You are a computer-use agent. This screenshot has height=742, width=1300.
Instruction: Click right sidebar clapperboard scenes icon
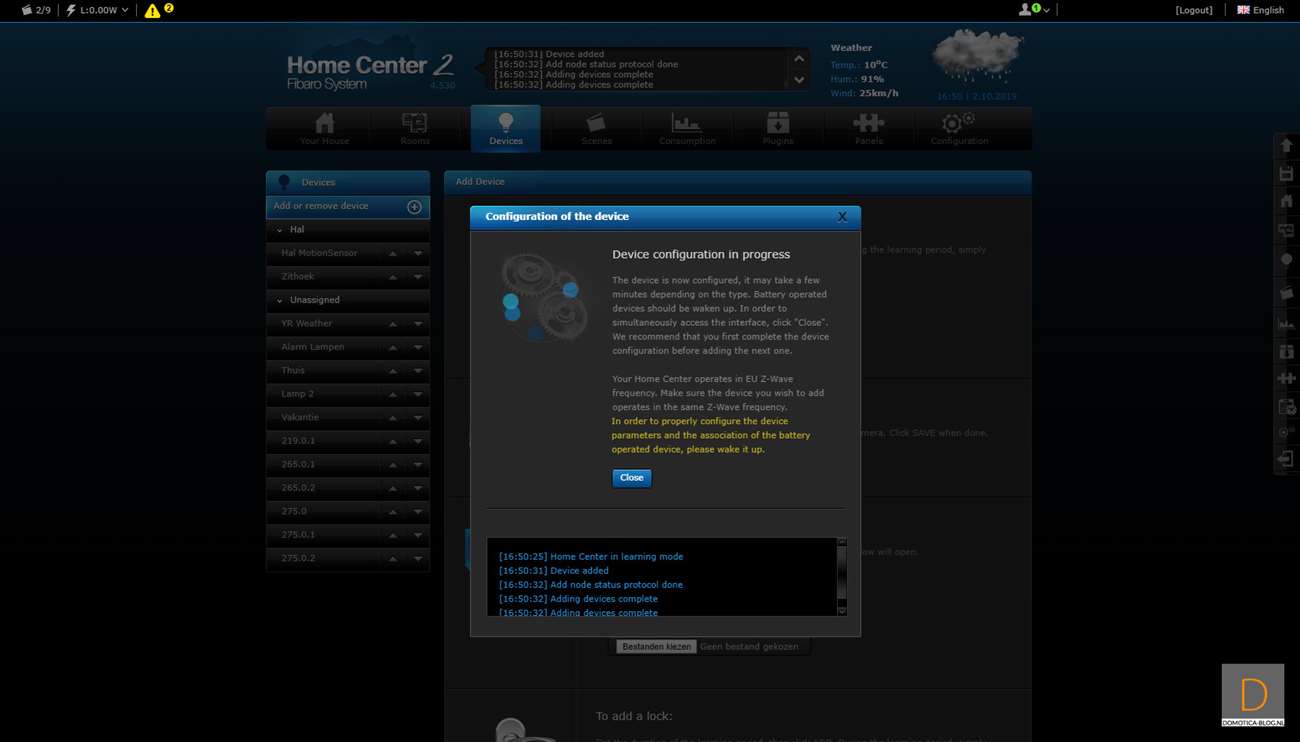(1287, 294)
